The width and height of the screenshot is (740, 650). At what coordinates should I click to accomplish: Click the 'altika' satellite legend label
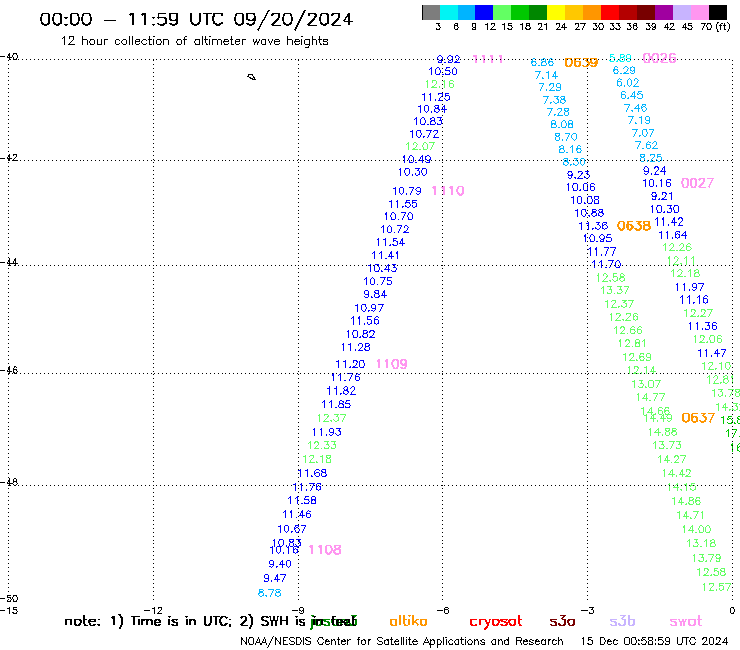(x=408, y=621)
